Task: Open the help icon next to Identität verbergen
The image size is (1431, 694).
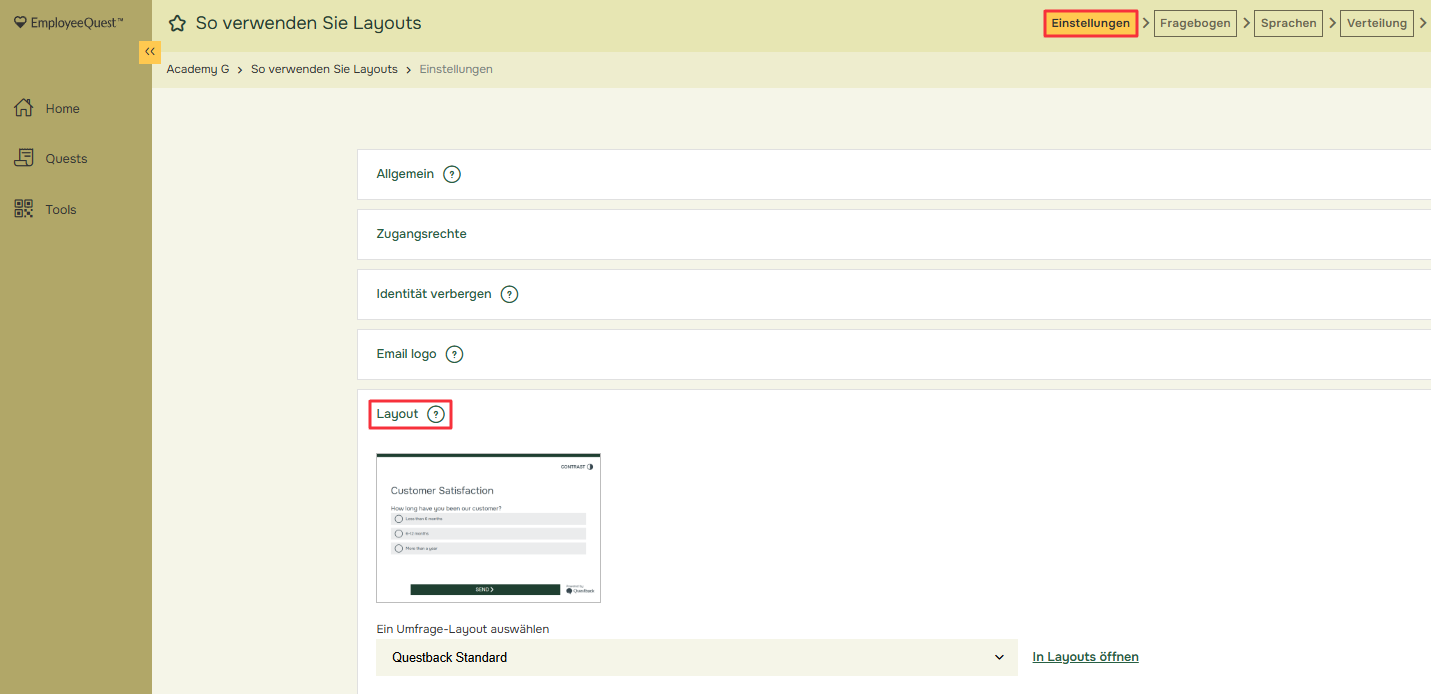Action: pos(509,294)
